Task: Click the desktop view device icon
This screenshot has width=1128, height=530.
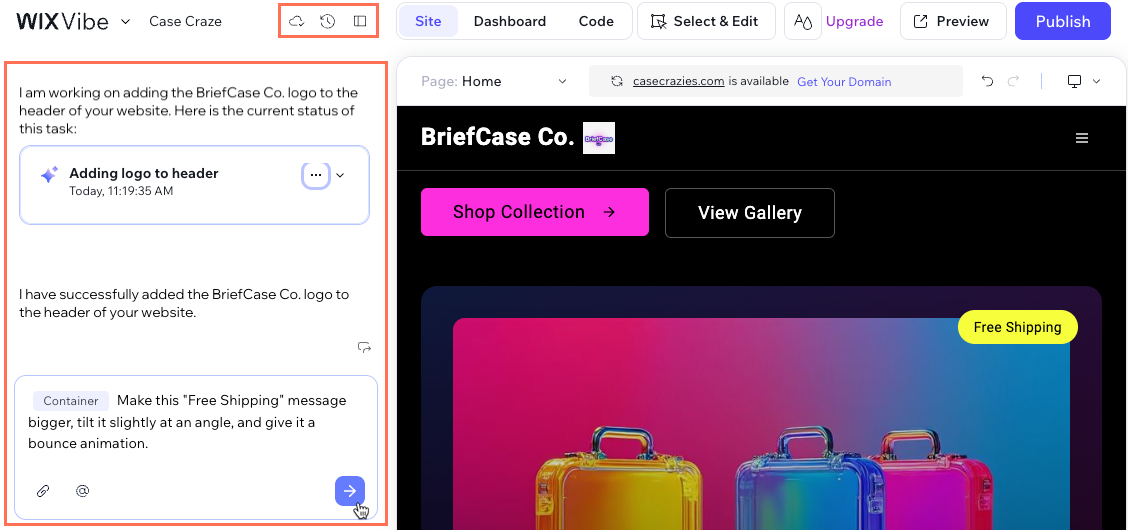Action: (x=1074, y=81)
